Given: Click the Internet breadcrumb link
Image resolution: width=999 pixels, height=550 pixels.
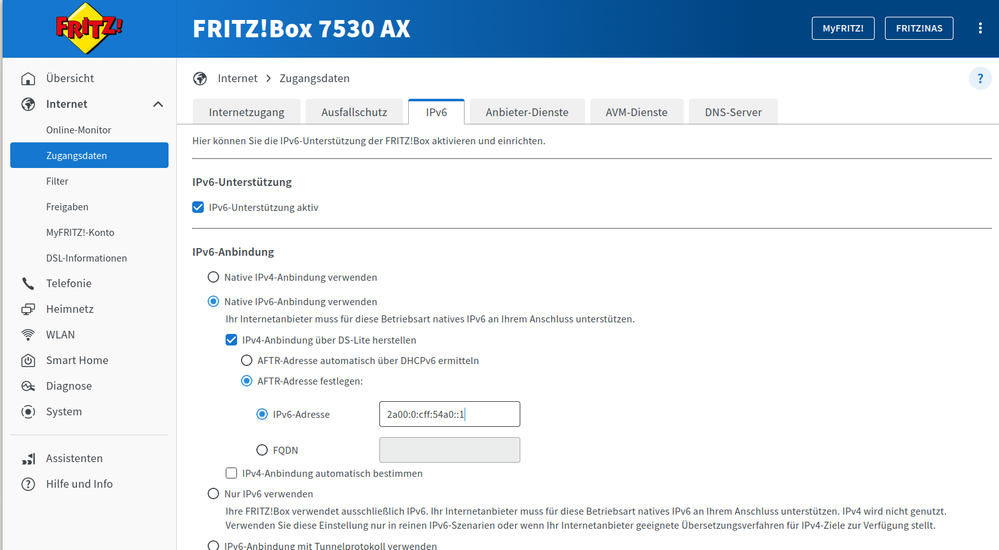Looking at the screenshot, I should 238,78.
